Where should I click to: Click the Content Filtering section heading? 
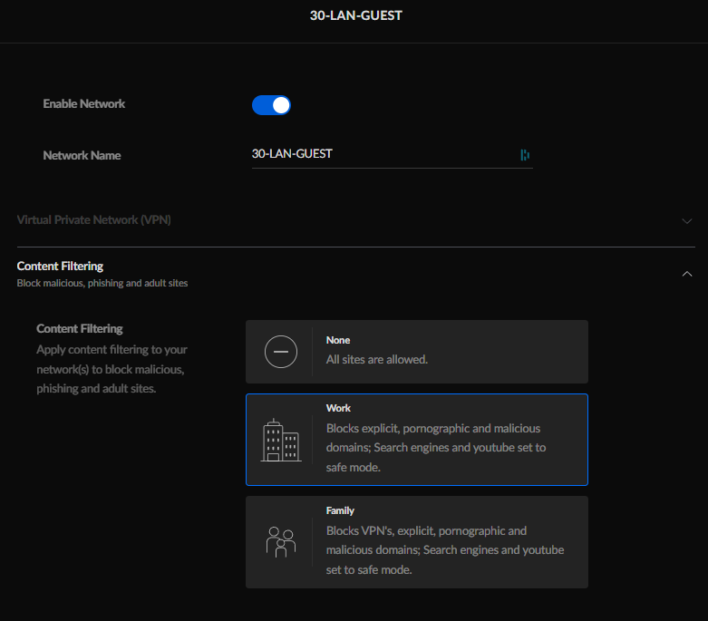(60, 266)
